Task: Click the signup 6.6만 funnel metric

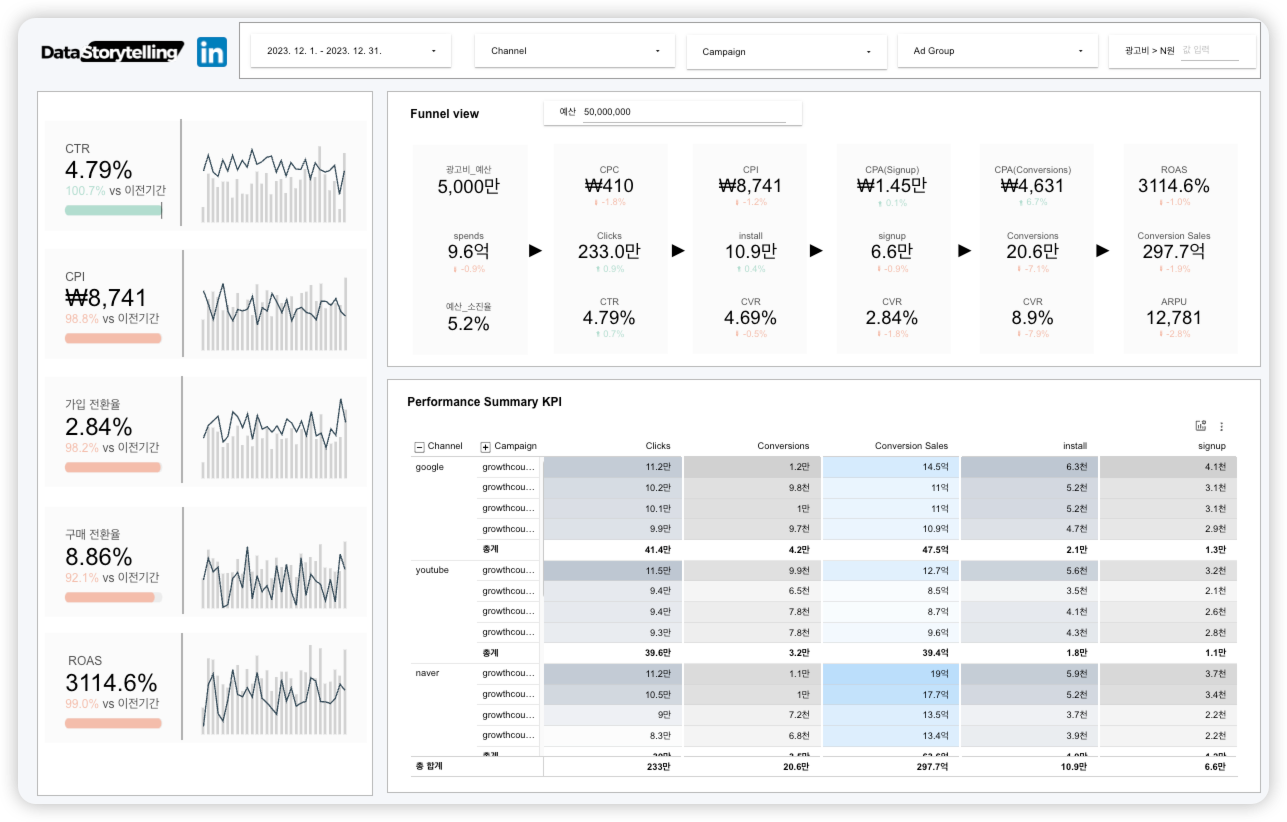Action: [x=891, y=252]
